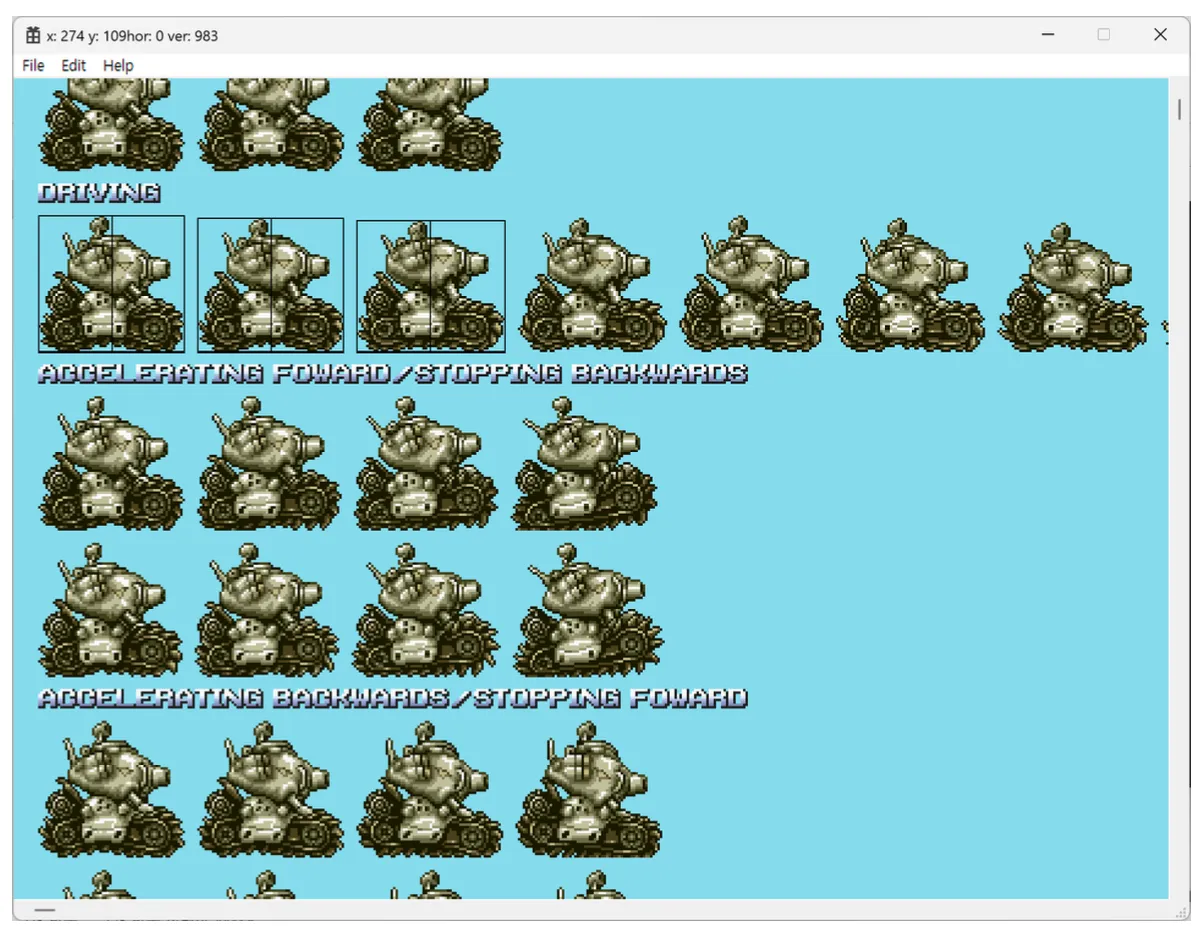Click the application icon in the title bar
The width and height of the screenshot is (1200, 926).
pos(33,35)
